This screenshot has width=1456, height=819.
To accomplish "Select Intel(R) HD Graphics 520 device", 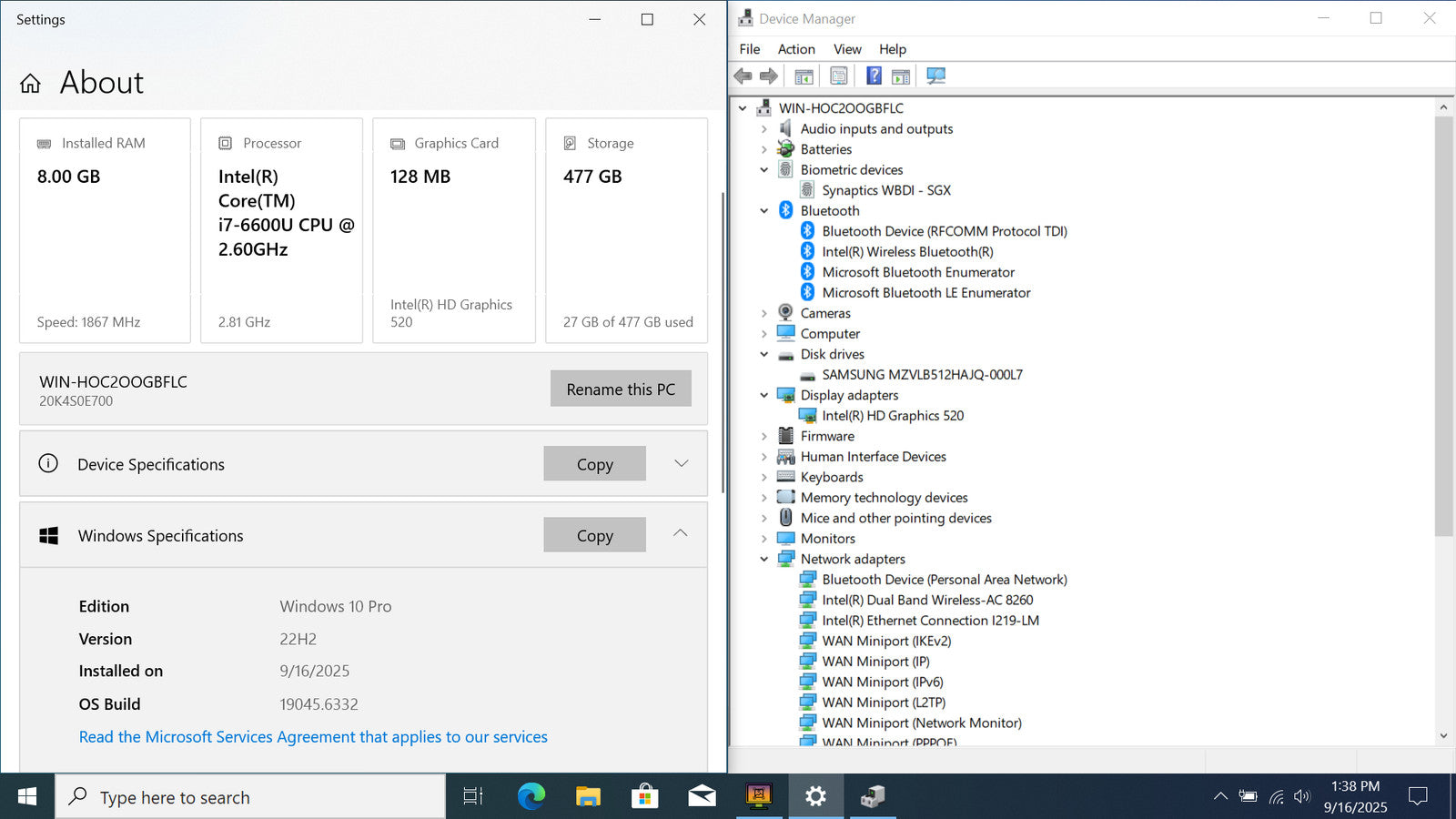I will 893,416.
